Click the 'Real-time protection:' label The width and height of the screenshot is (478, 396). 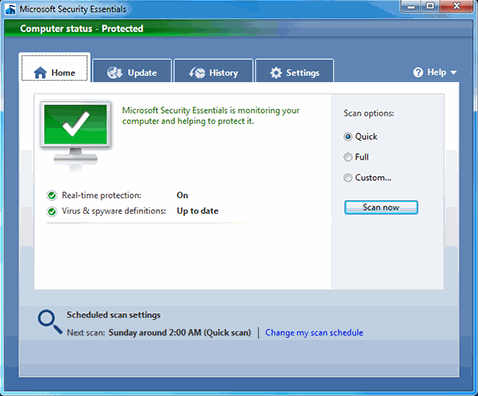[101, 195]
